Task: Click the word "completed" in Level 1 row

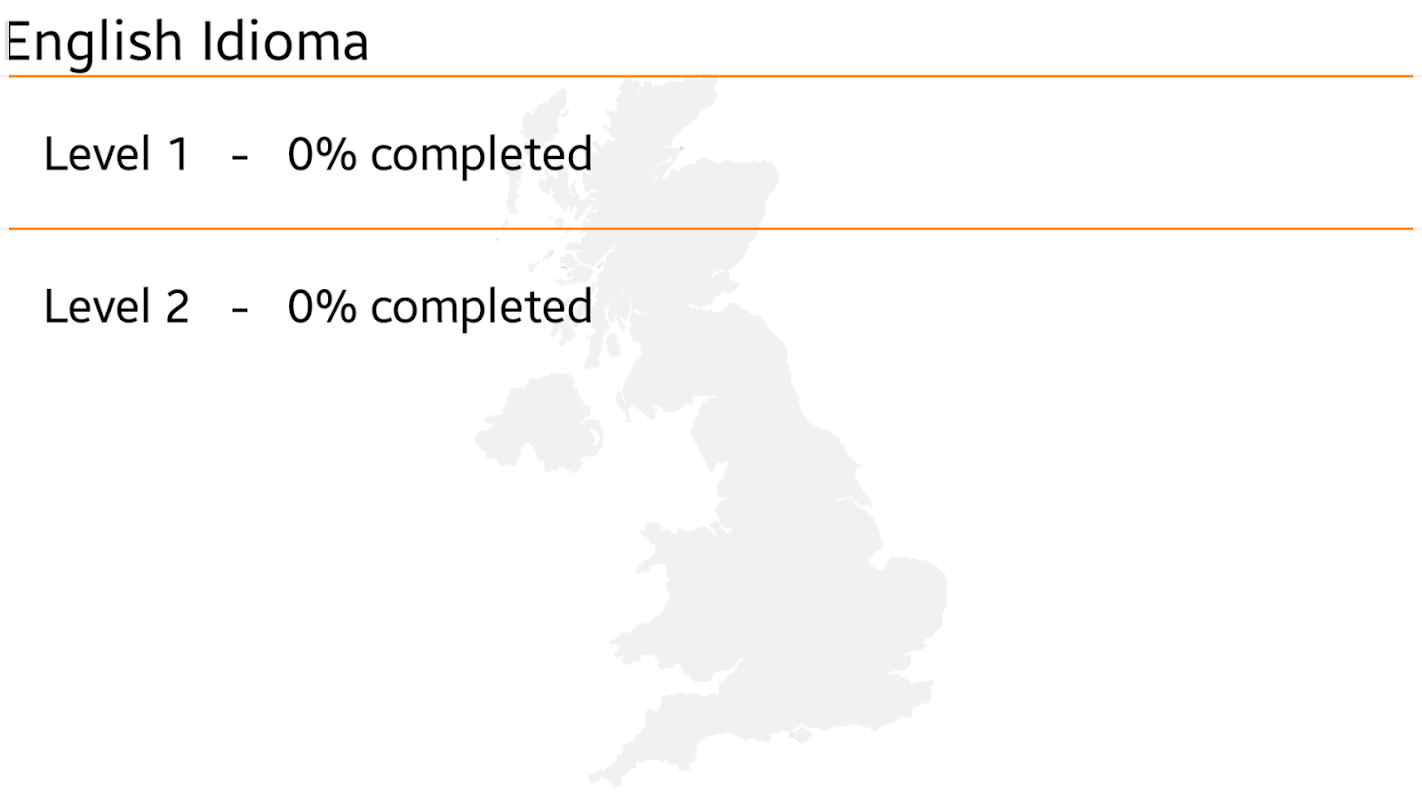Action: (x=481, y=156)
